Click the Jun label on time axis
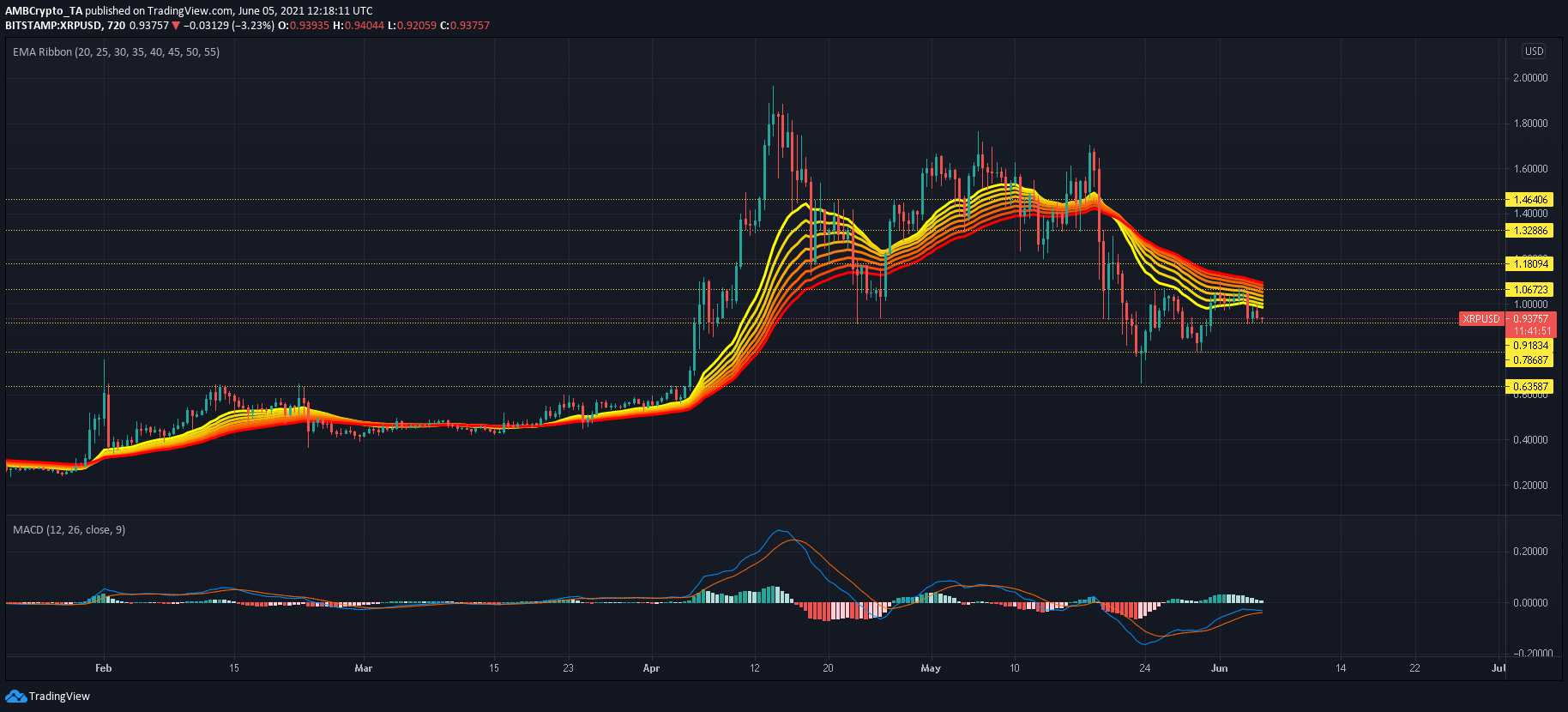The width and height of the screenshot is (1568, 712). pos(1219,667)
